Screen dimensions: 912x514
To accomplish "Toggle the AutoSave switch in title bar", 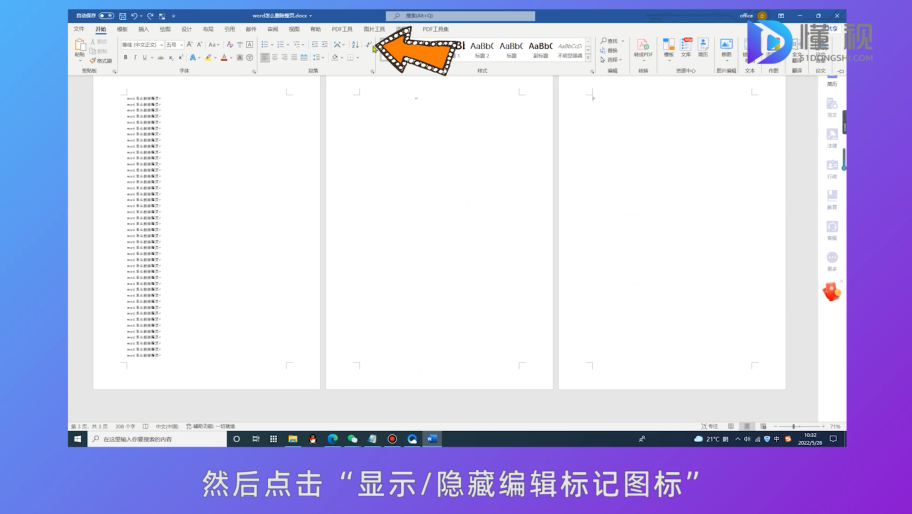I will pos(106,16).
